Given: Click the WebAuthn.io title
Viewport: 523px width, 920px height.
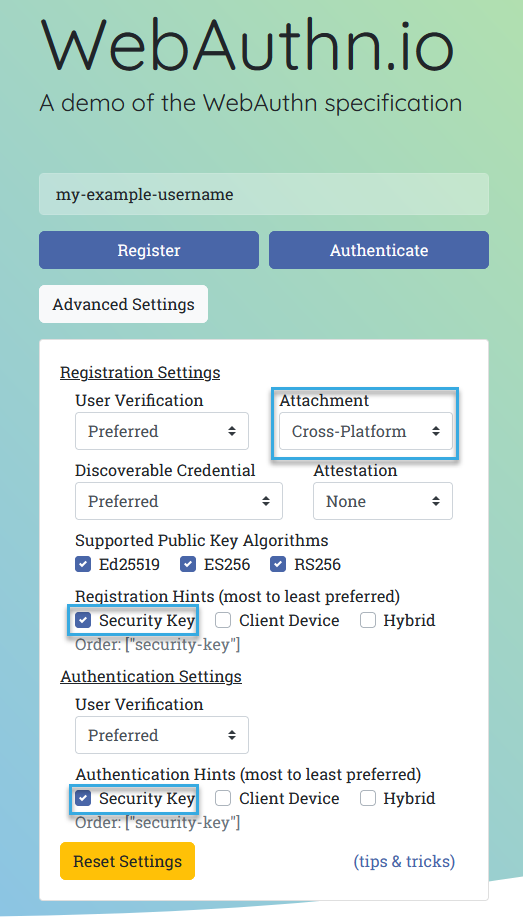Looking at the screenshot, I should (247, 47).
